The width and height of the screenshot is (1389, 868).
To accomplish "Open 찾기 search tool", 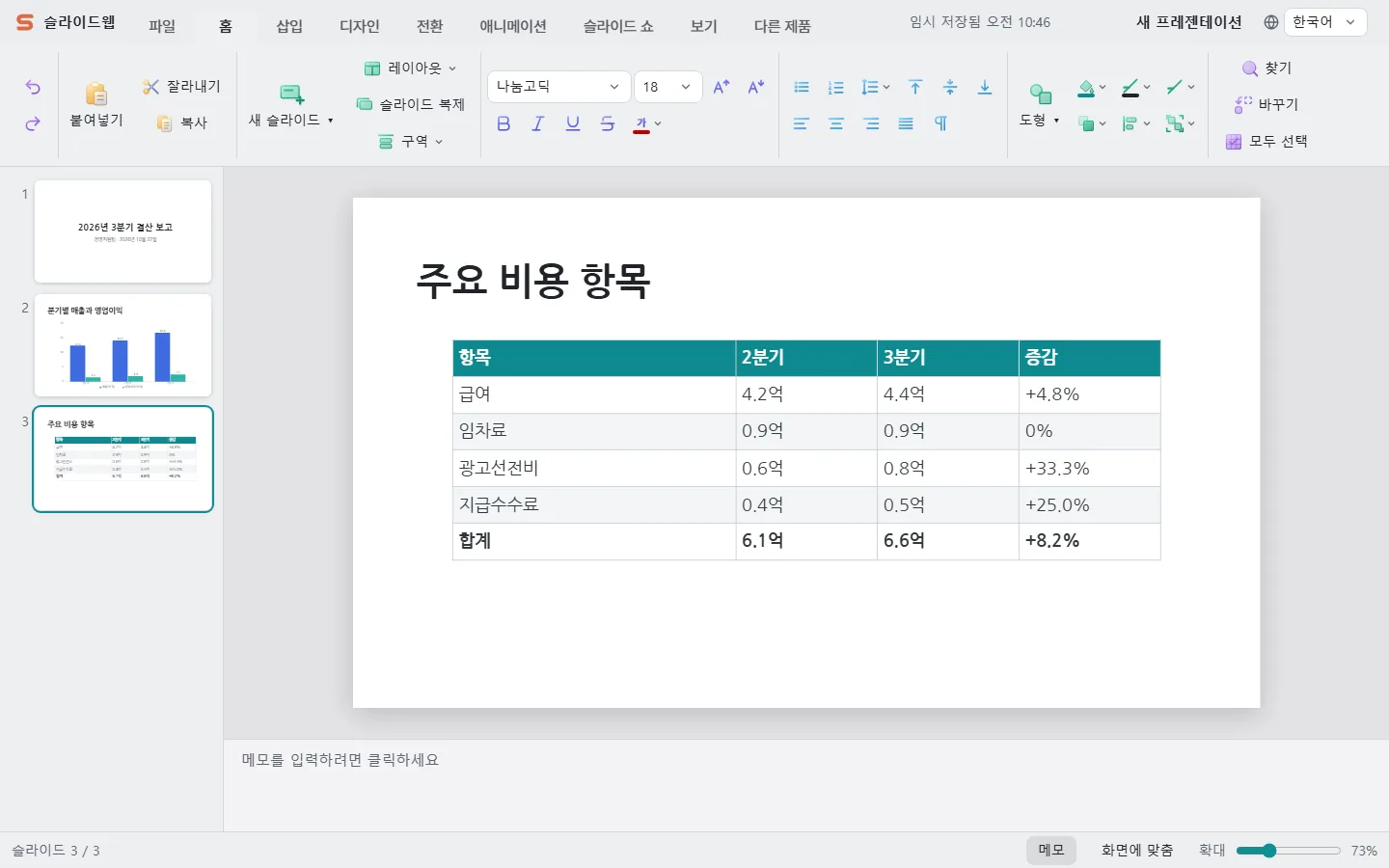I will 1266,68.
